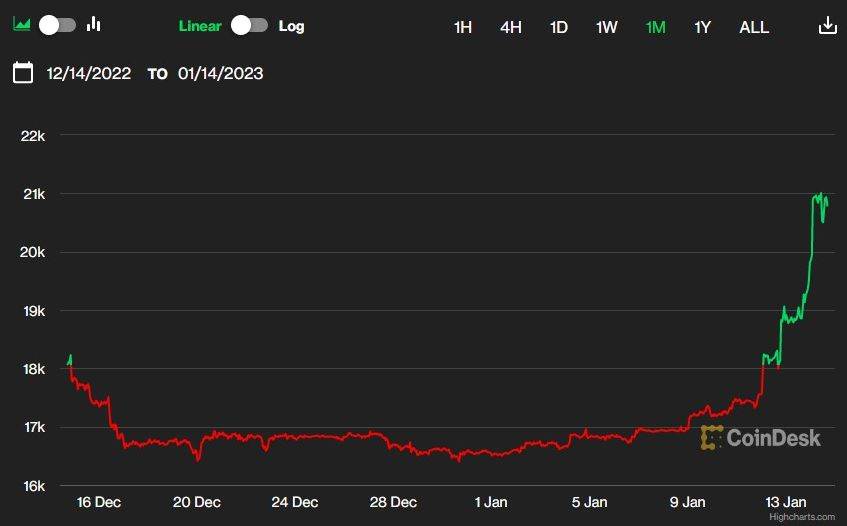Select the Linear scale label
Viewport: 847px width, 526px height.
point(200,26)
